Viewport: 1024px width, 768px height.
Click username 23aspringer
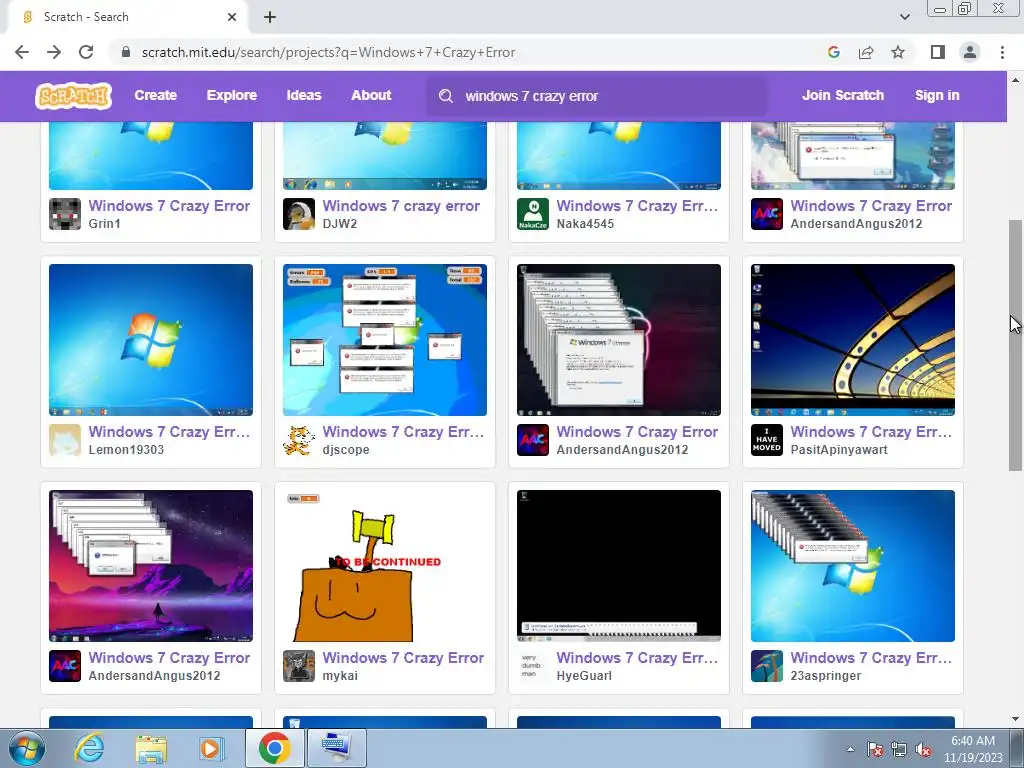point(825,676)
